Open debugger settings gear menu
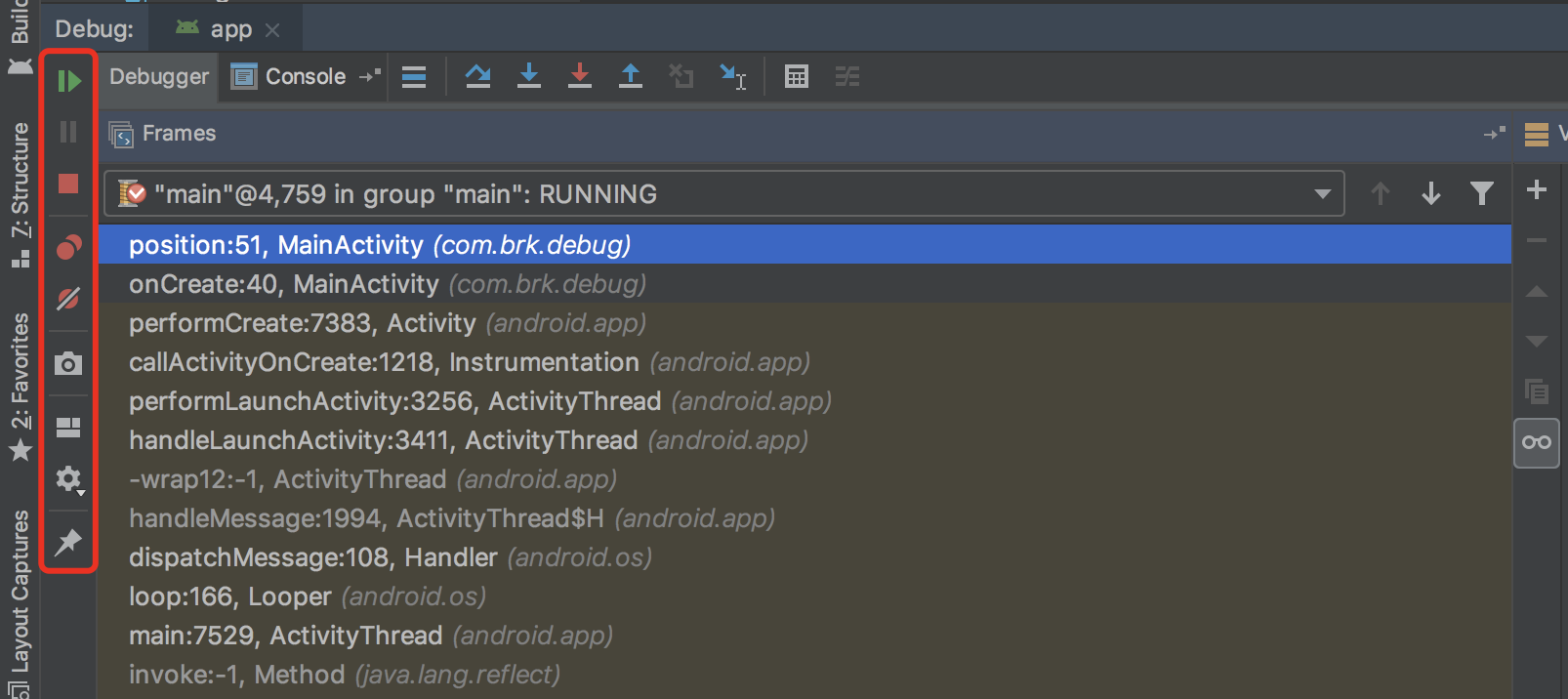Screen dimensions: 1568x699 69,479
